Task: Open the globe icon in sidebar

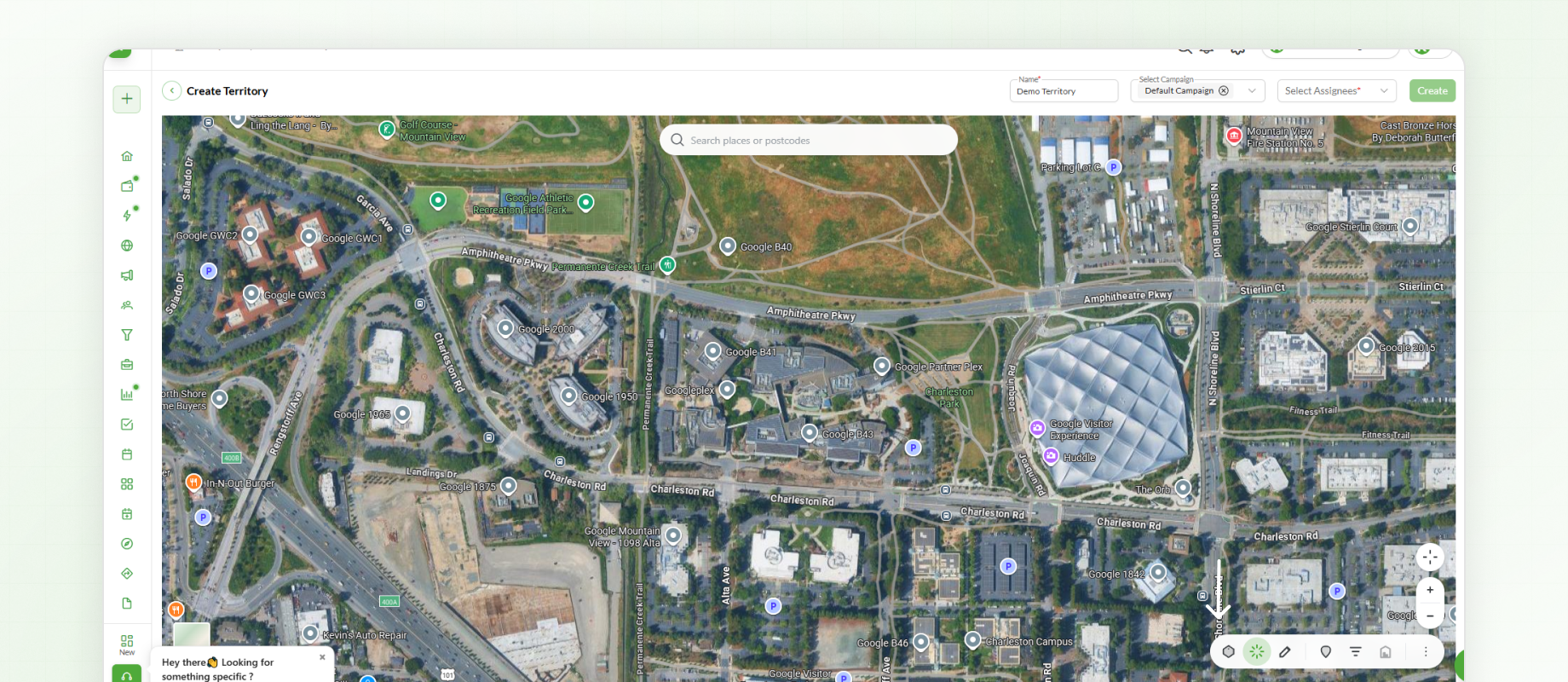Action: tap(127, 246)
